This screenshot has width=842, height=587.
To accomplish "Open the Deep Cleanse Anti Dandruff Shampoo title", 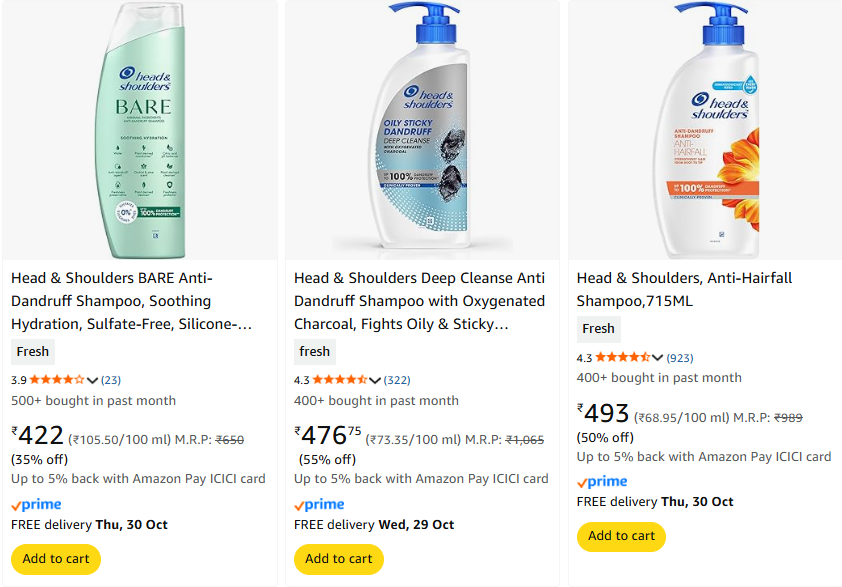I will (x=419, y=301).
